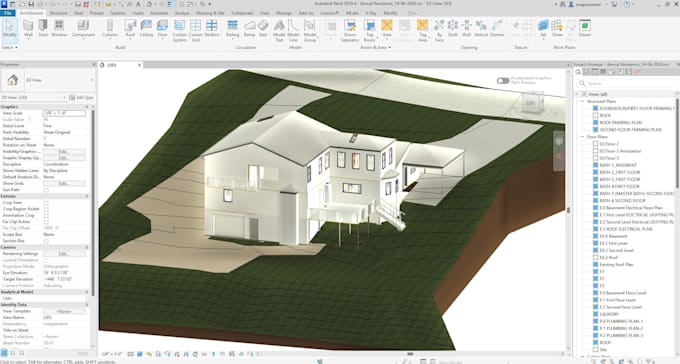Select the Door tool
This screenshot has width=680, height=364.
pos(43,28)
